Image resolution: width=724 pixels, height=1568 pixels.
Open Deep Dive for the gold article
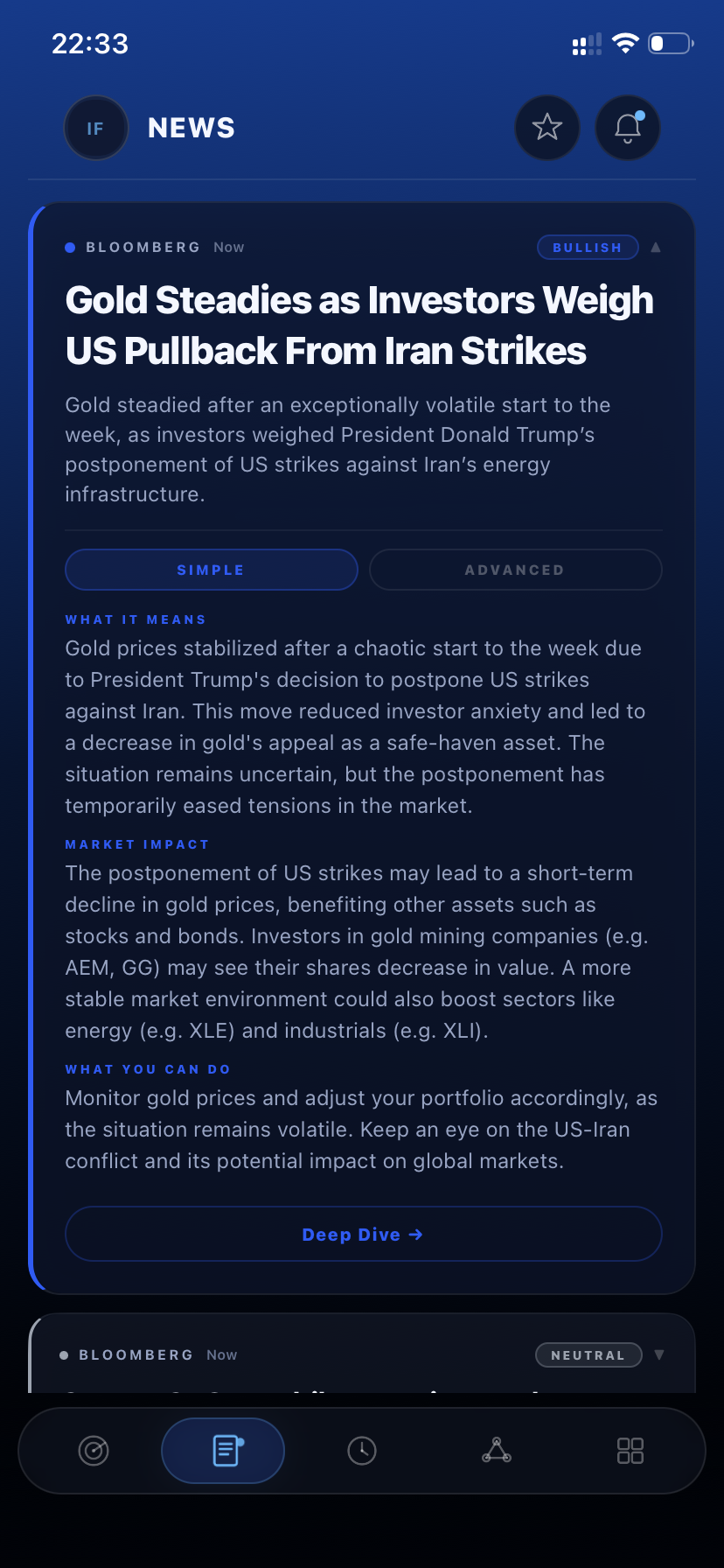click(x=363, y=1234)
